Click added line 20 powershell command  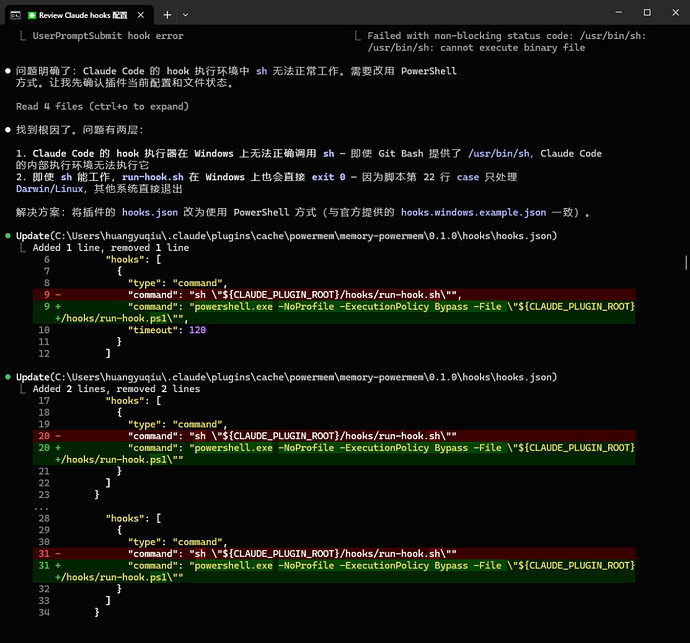[x=334, y=454]
